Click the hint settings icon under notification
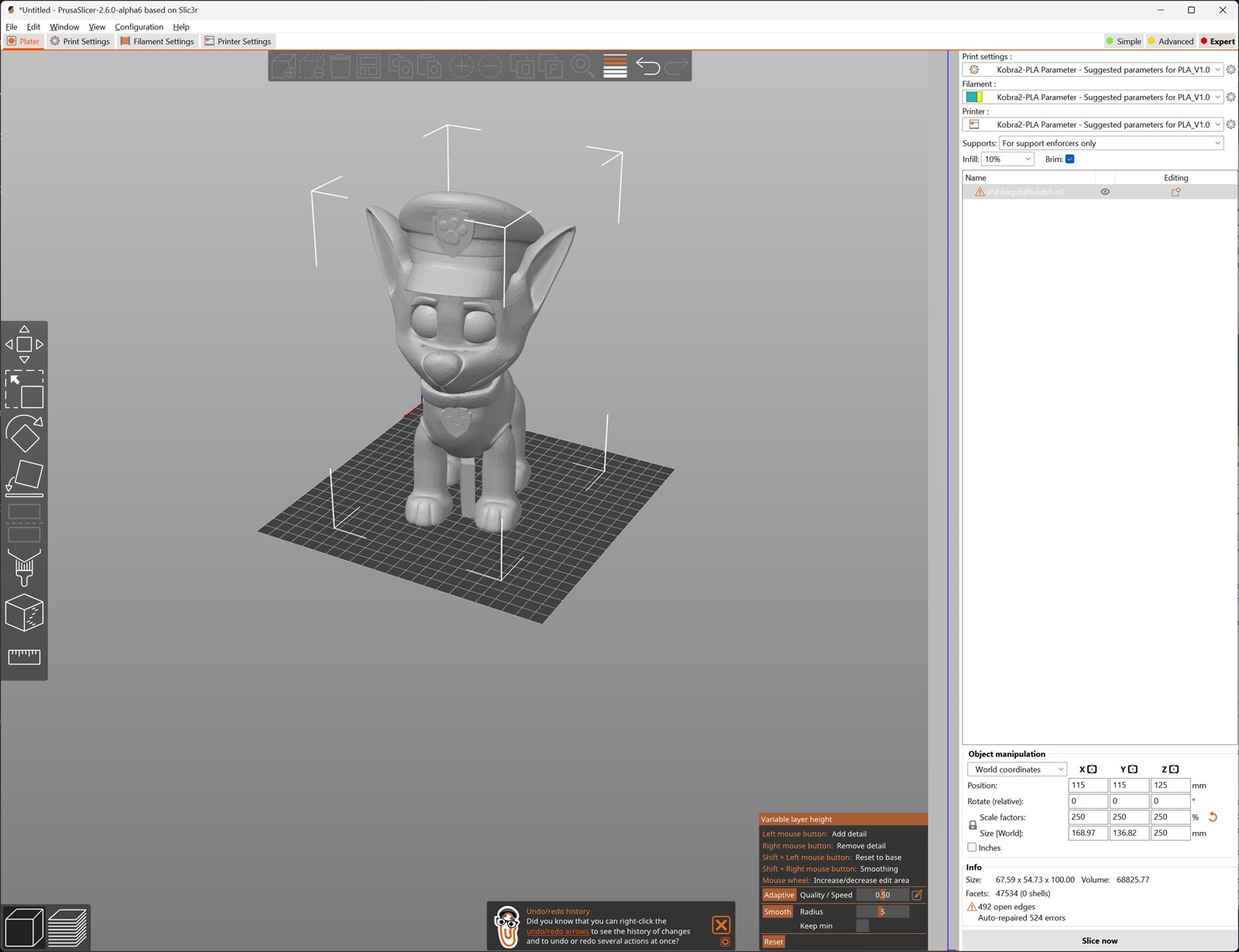The height and width of the screenshot is (952, 1239). (x=725, y=942)
